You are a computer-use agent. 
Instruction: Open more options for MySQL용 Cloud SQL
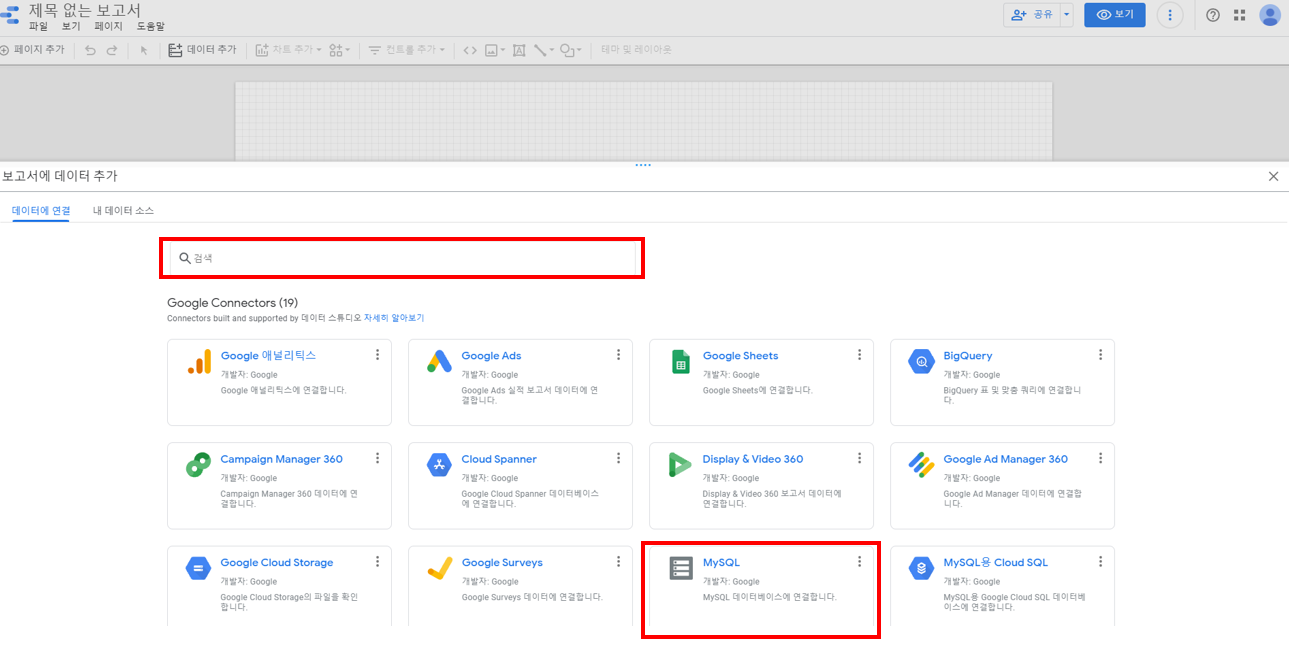1100,561
